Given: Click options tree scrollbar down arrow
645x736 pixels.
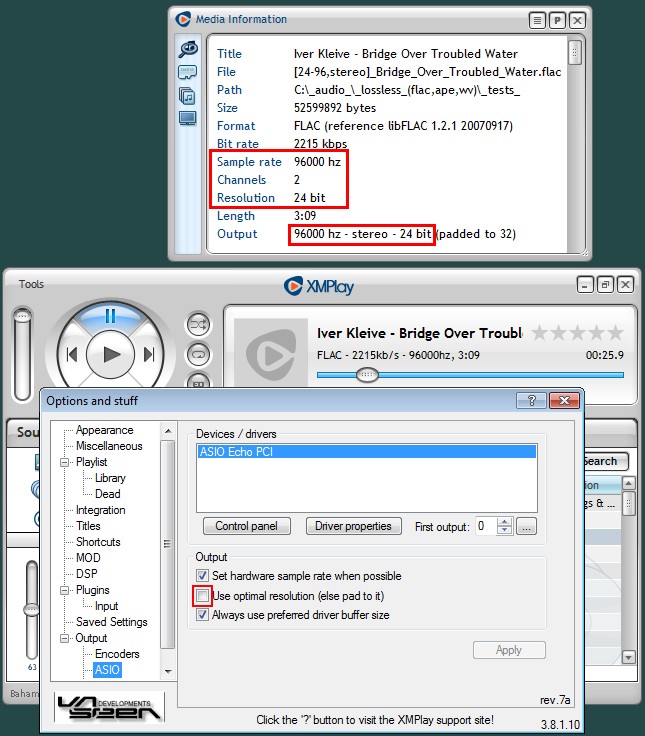Looking at the screenshot, I should tap(168, 671).
